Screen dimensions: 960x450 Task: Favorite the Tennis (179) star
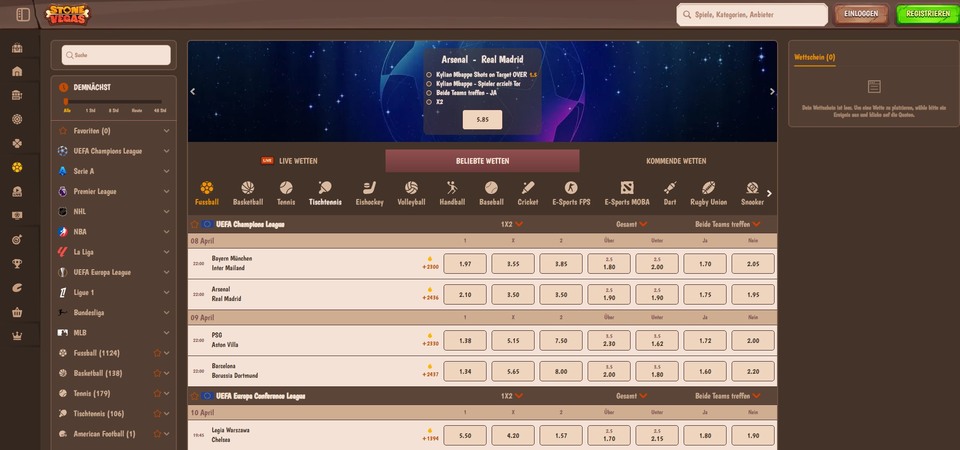(157, 394)
